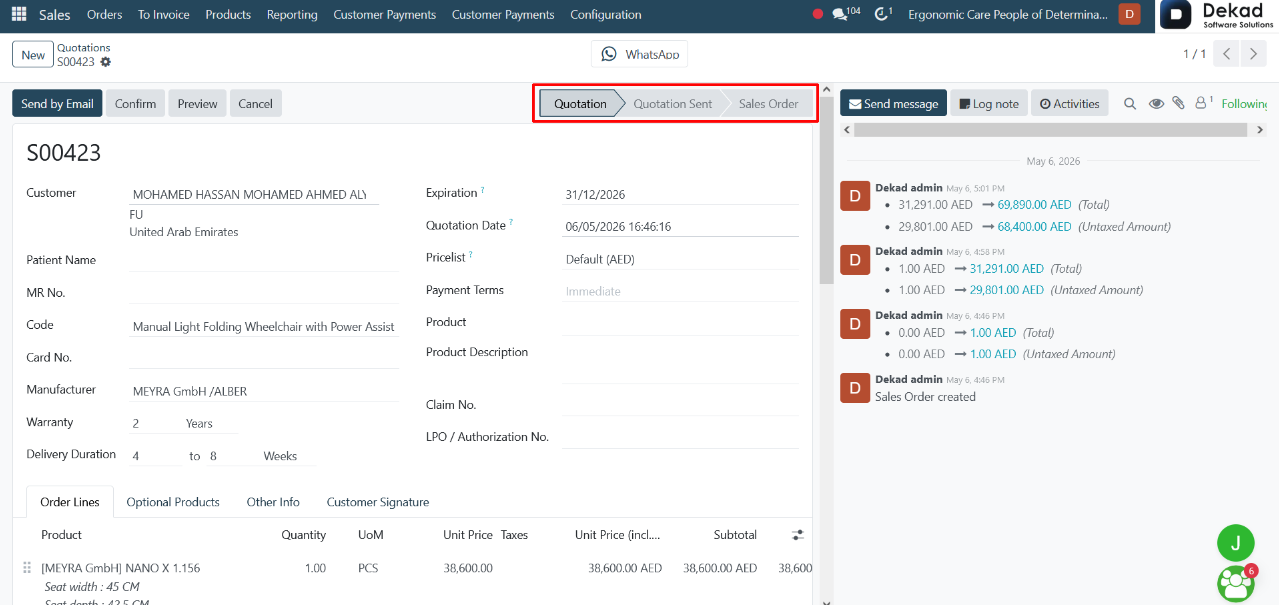Toggle the chatter eye visibility icon
The image size is (1279, 605).
click(1156, 103)
